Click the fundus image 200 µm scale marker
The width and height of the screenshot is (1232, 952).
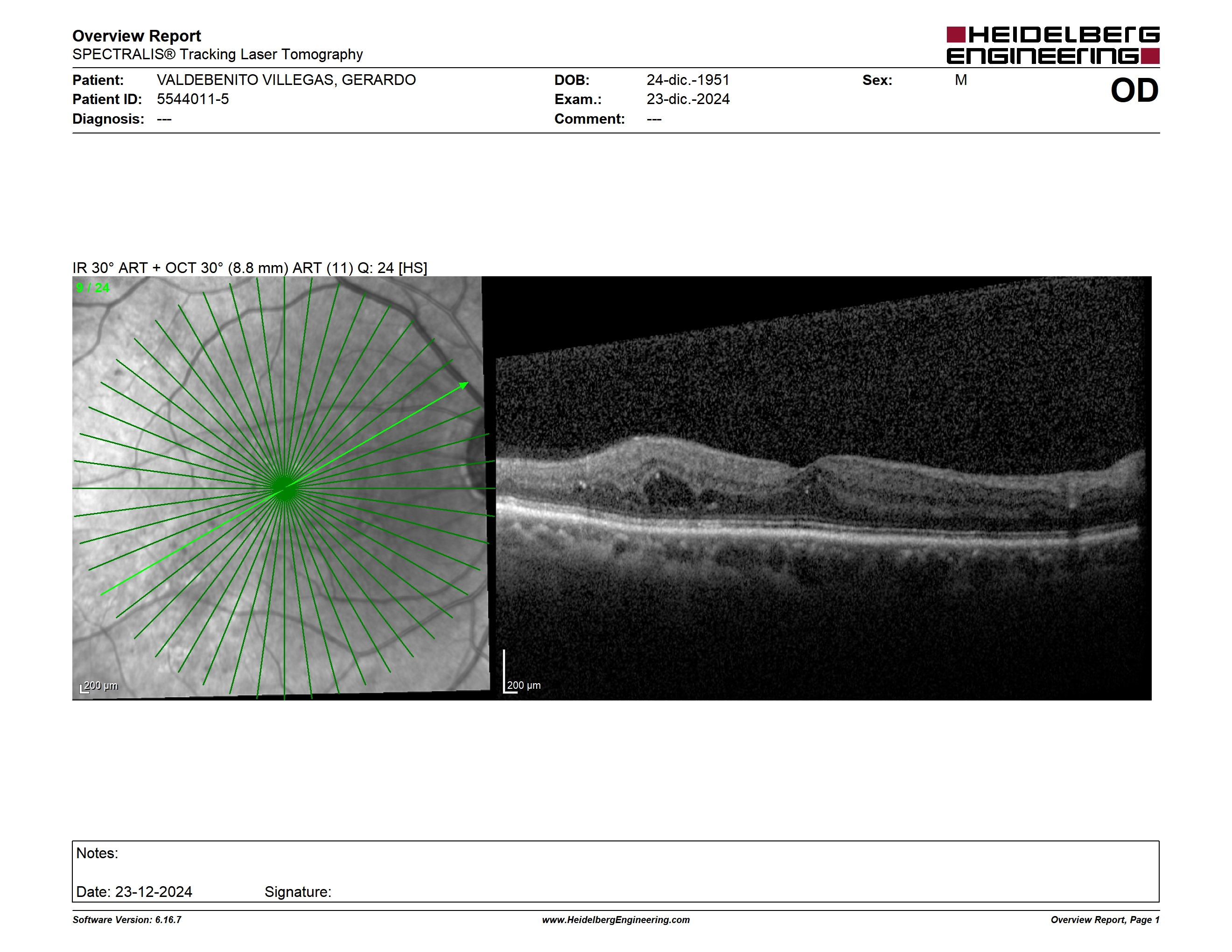(x=99, y=686)
